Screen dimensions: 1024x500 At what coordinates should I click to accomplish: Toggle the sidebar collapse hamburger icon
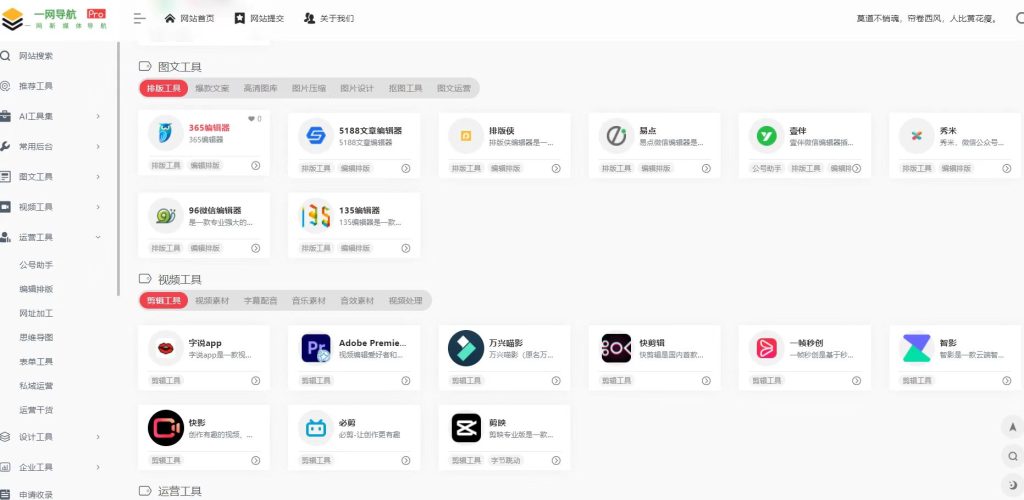point(139,18)
